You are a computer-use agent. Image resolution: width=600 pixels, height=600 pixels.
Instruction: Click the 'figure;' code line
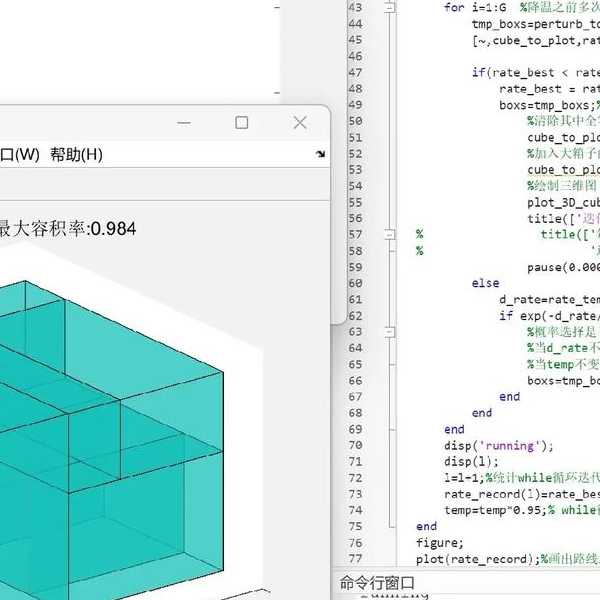point(440,543)
